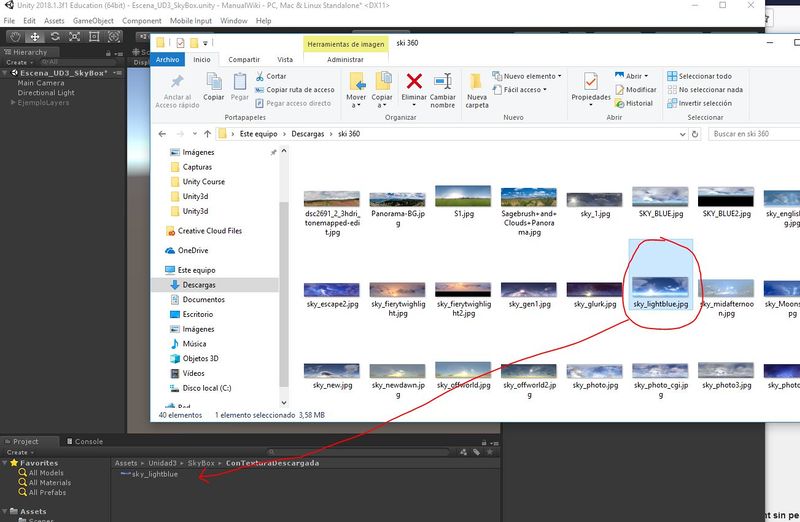Click Copiar ruta de acceso
This screenshot has width=800, height=522.
click(x=295, y=90)
